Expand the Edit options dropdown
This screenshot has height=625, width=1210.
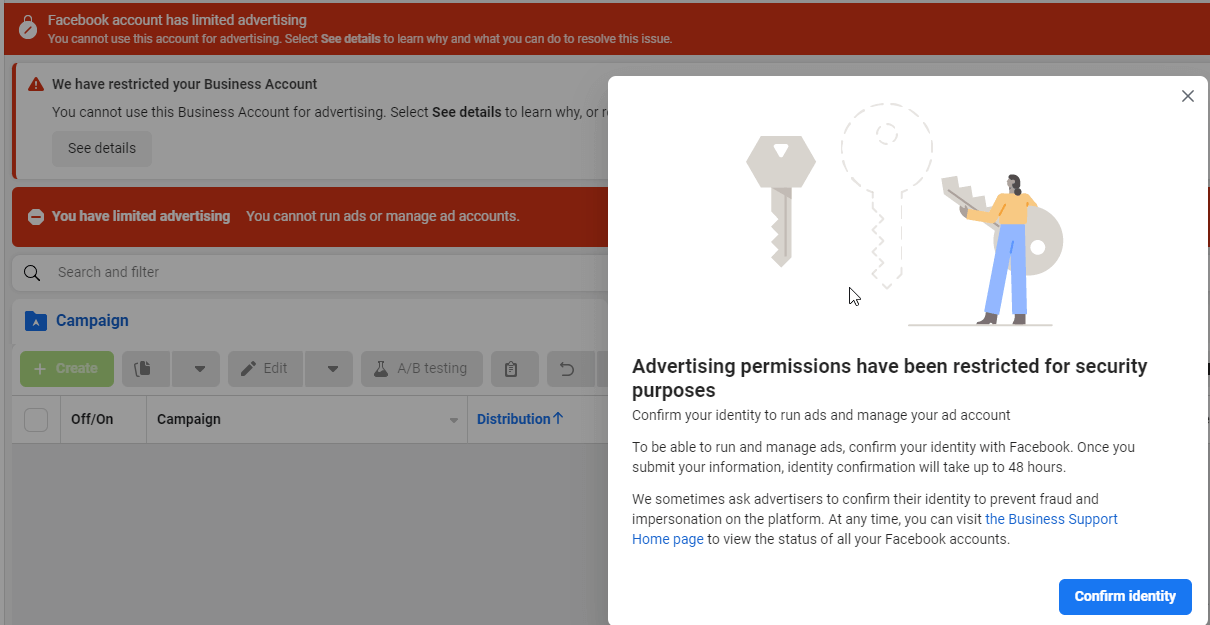(x=329, y=368)
